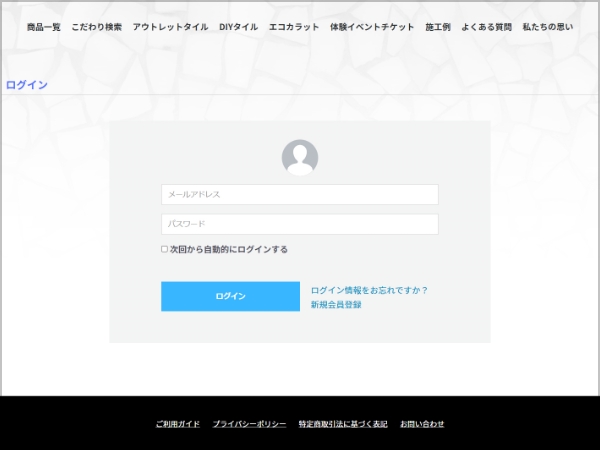The width and height of the screenshot is (600, 450).
Task: Open the 新規会員登録 link
Action: click(x=336, y=305)
